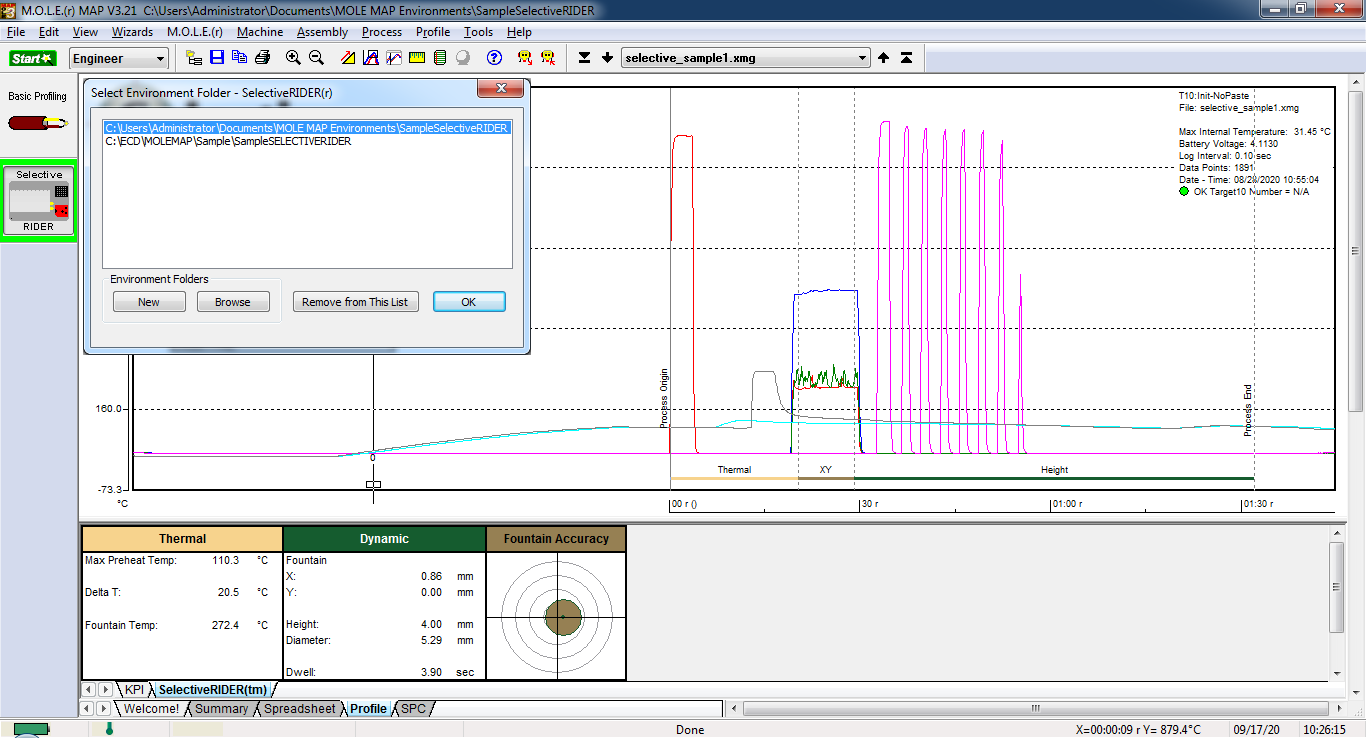Click the battery status icon

coord(30,730)
